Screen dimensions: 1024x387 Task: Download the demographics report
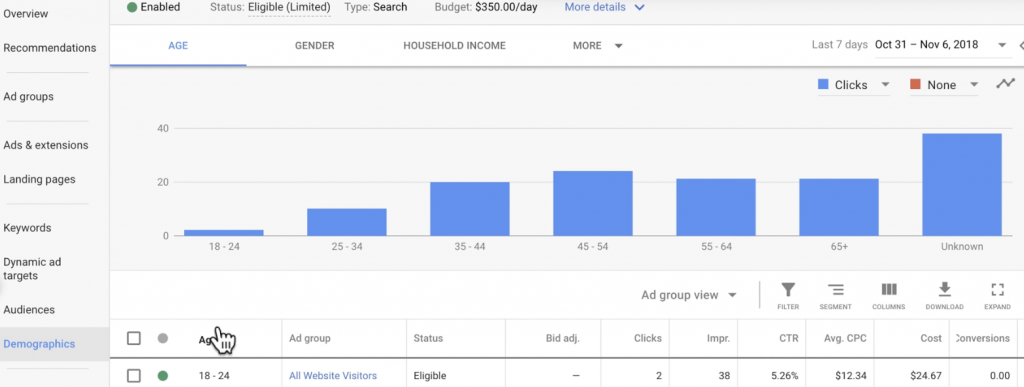tap(944, 296)
